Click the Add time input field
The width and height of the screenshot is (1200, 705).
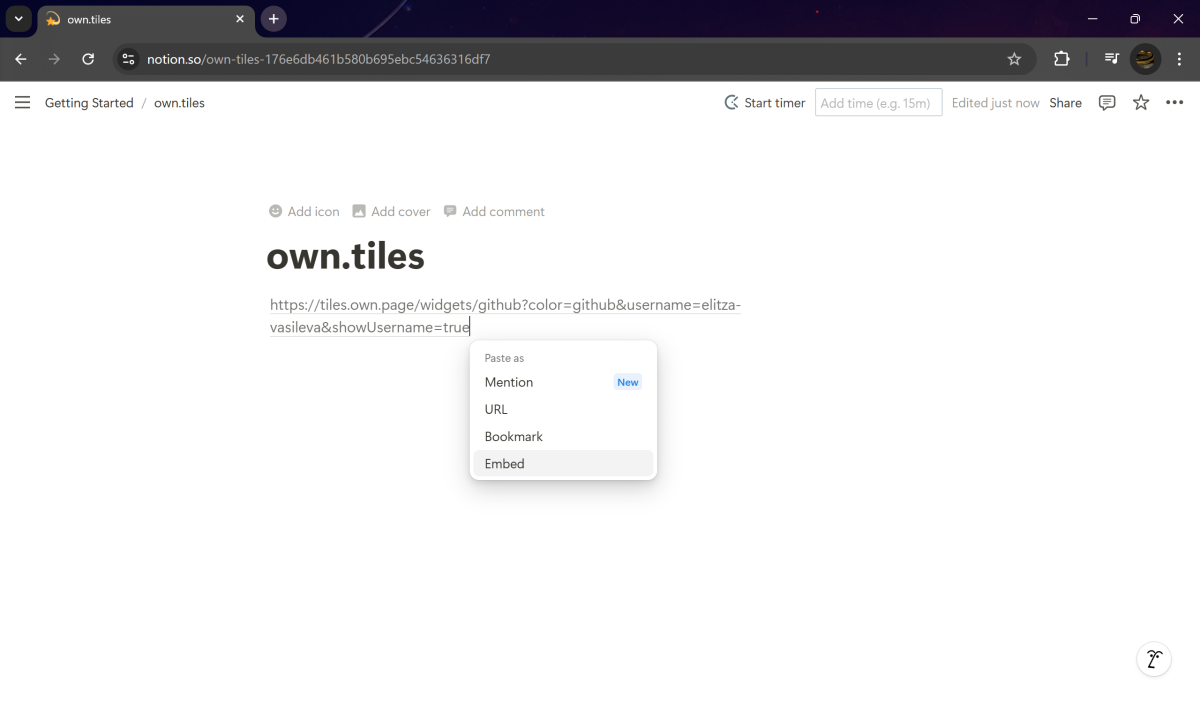pyautogui.click(x=878, y=102)
